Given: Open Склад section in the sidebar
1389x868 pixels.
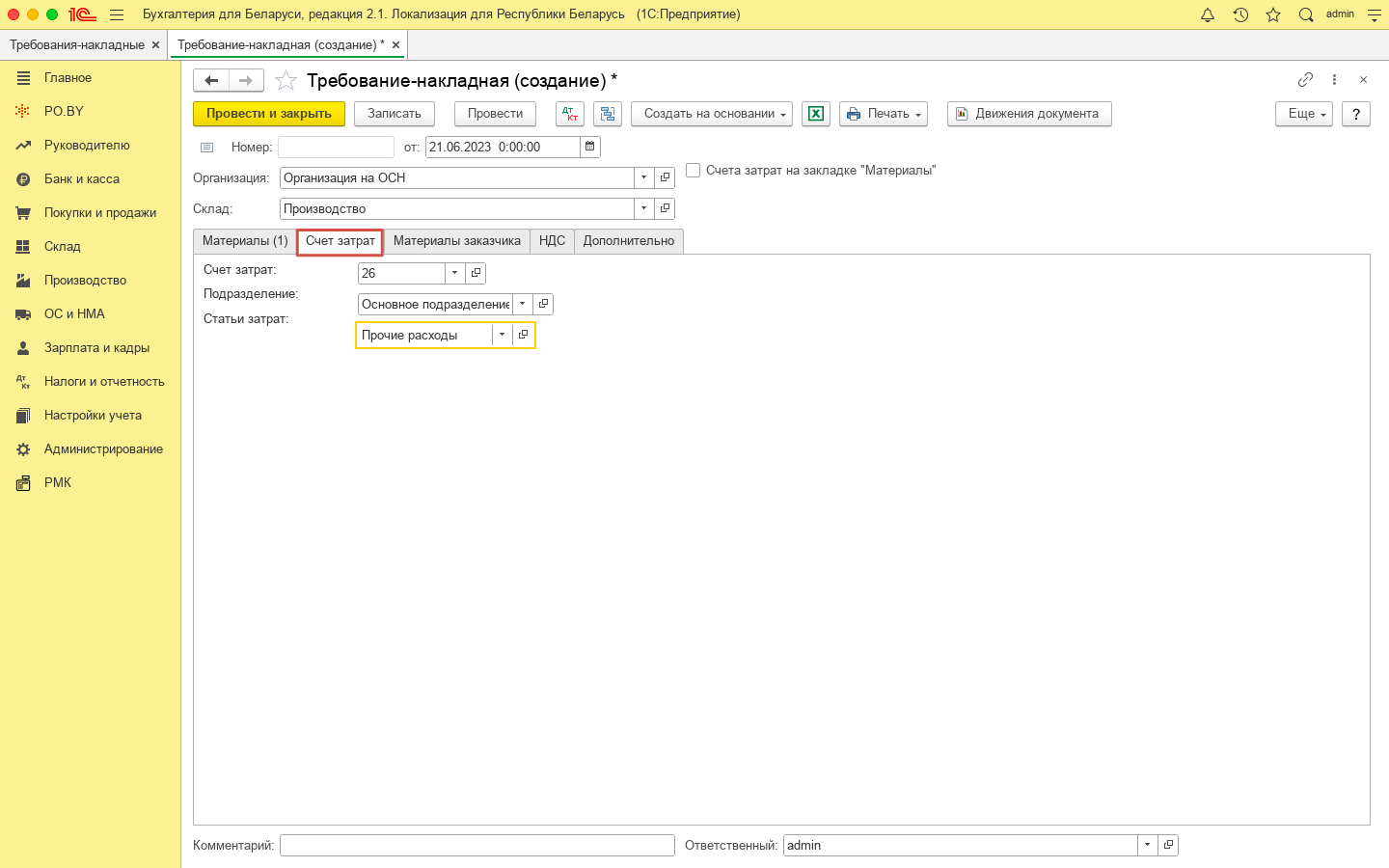Looking at the screenshot, I should (x=63, y=247).
